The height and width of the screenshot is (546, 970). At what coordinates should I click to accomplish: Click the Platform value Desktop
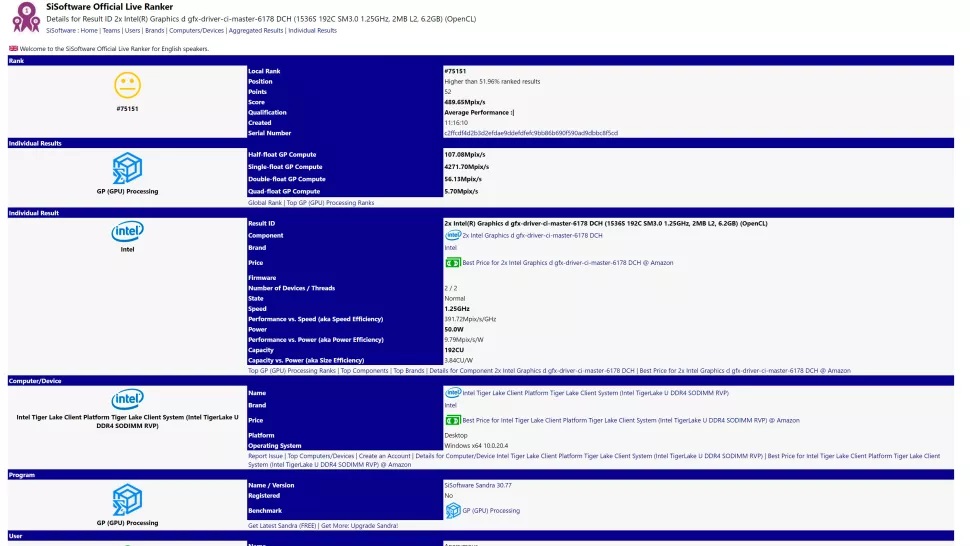click(x=456, y=435)
